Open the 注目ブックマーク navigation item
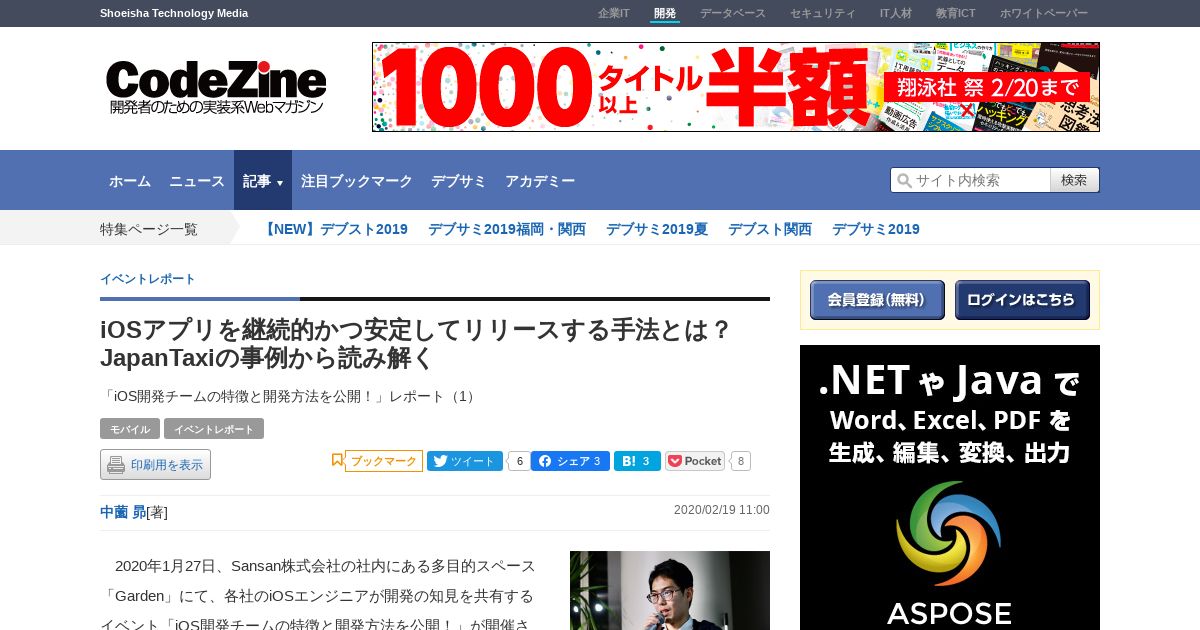The height and width of the screenshot is (630, 1200). pyautogui.click(x=357, y=181)
